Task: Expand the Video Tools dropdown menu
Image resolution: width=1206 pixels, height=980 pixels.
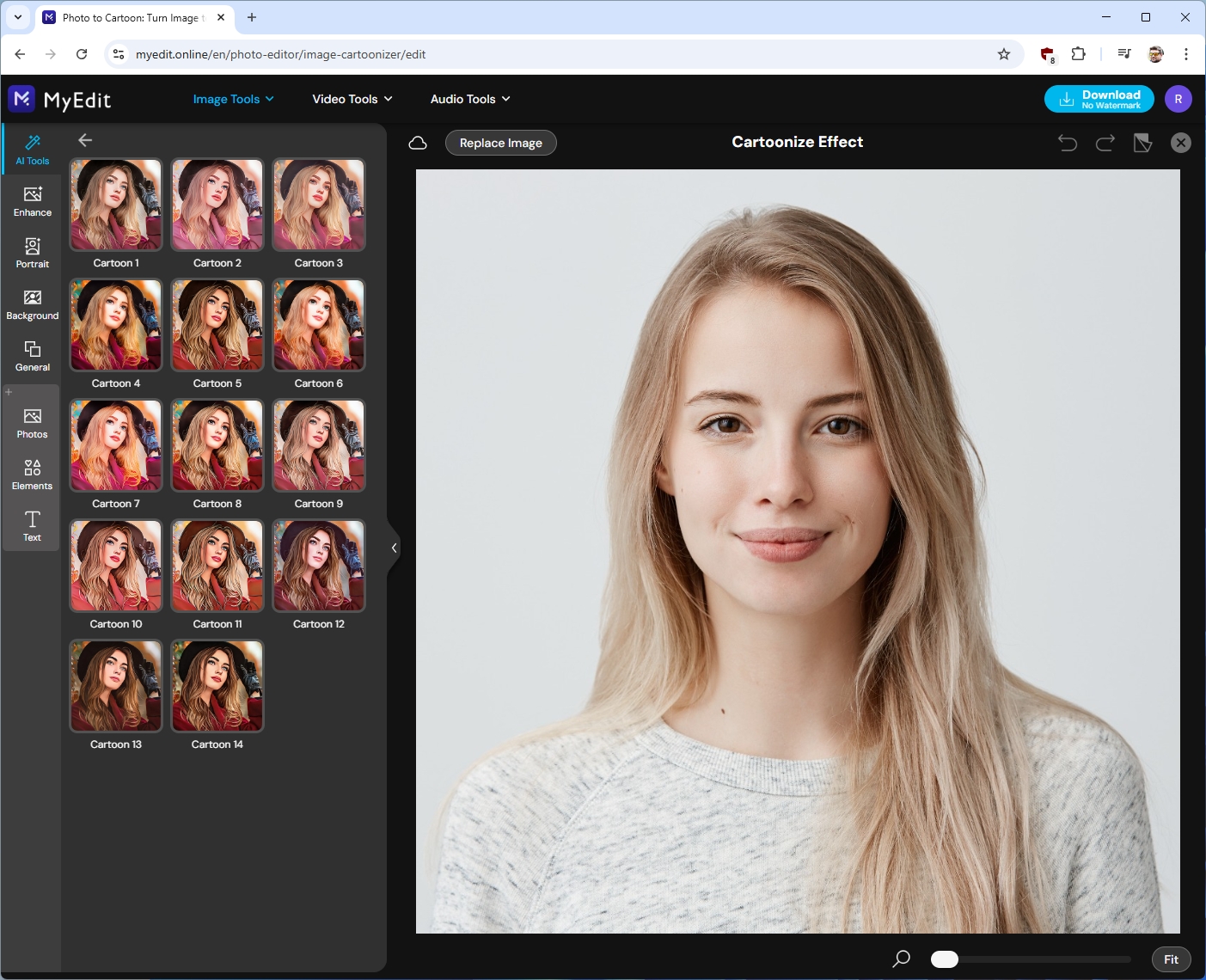Action: pyautogui.click(x=352, y=99)
